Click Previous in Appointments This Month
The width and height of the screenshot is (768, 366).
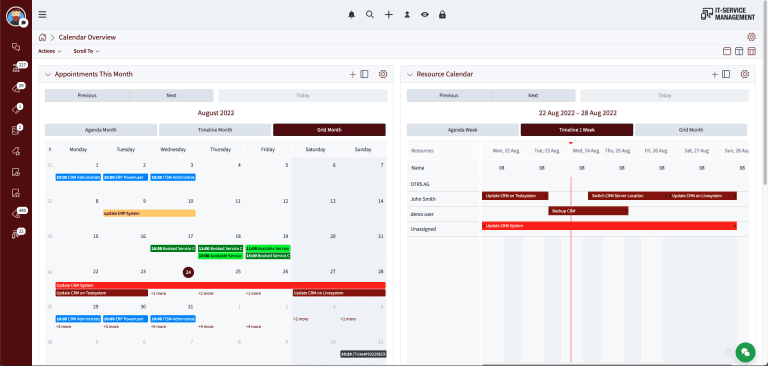[87, 96]
